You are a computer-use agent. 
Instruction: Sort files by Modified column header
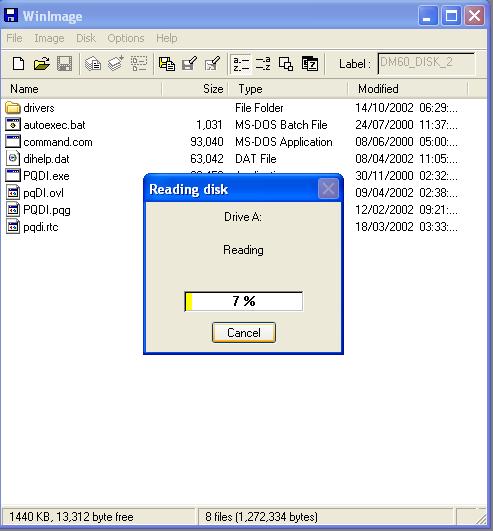coord(408,89)
